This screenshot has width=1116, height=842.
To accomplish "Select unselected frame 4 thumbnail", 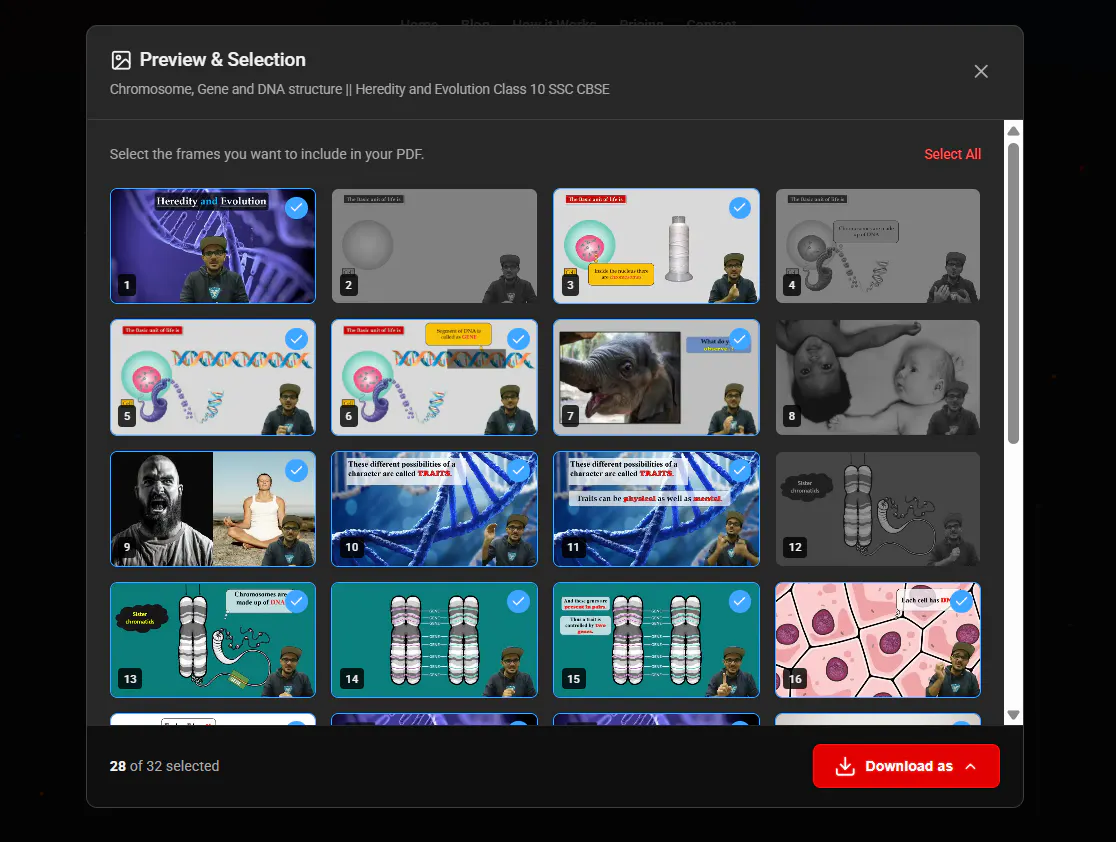I will [x=878, y=246].
